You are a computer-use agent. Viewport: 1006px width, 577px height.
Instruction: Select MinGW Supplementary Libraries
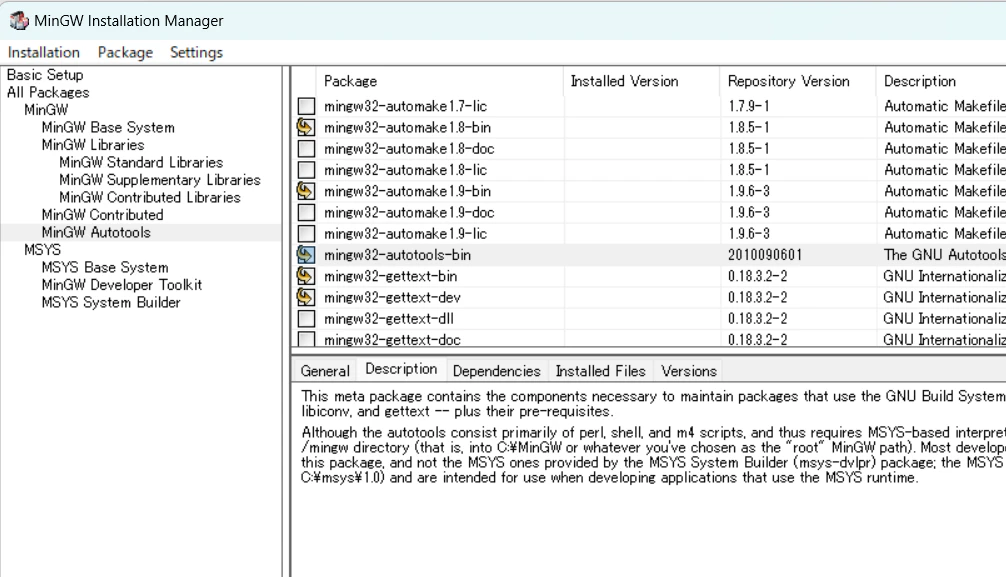[160, 180]
